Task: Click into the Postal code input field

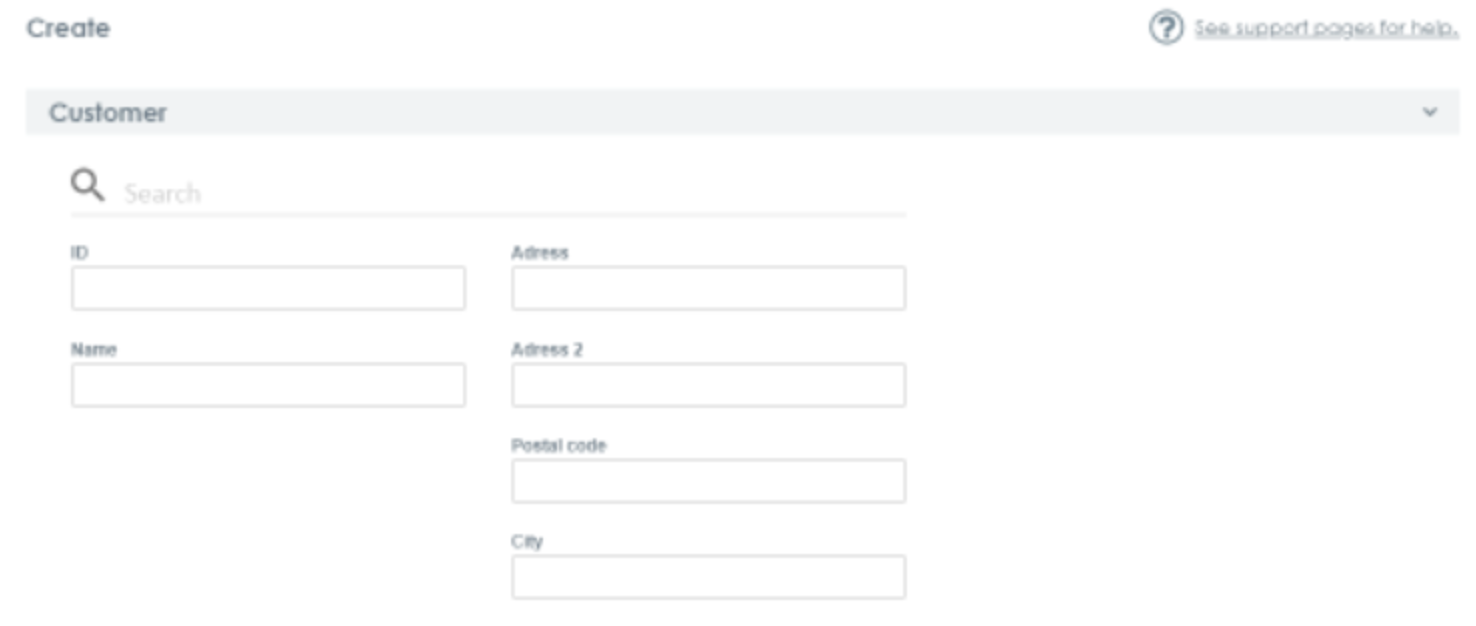Action: click(x=709, y=481)
